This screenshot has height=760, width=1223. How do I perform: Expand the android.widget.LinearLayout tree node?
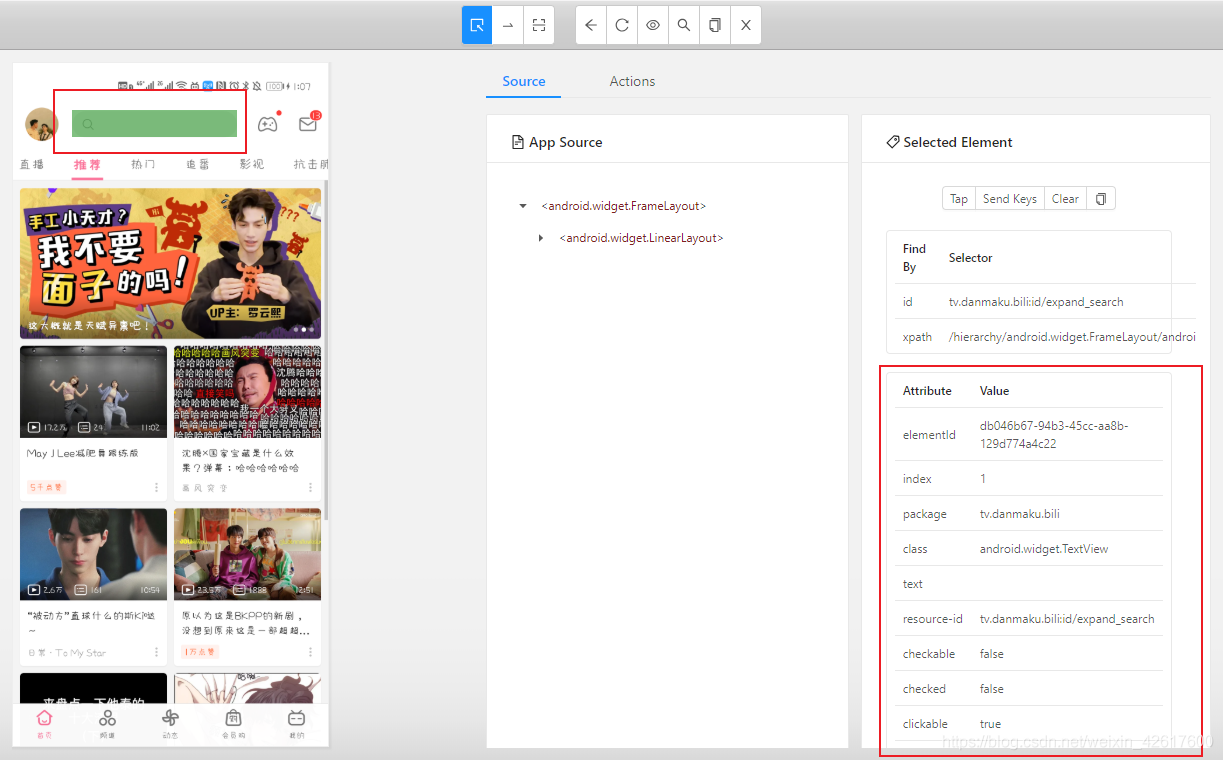[541, 238]
